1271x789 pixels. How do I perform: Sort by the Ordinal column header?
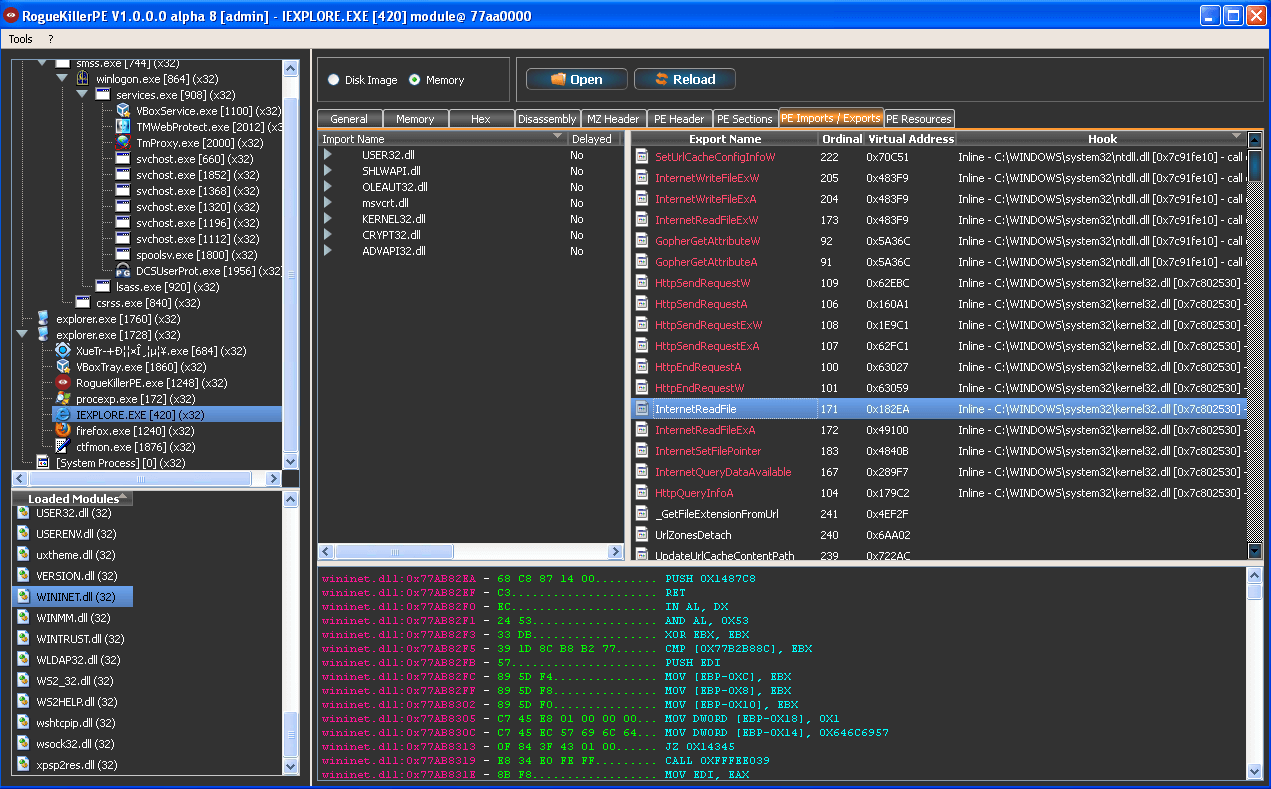(x=841, y=139)
